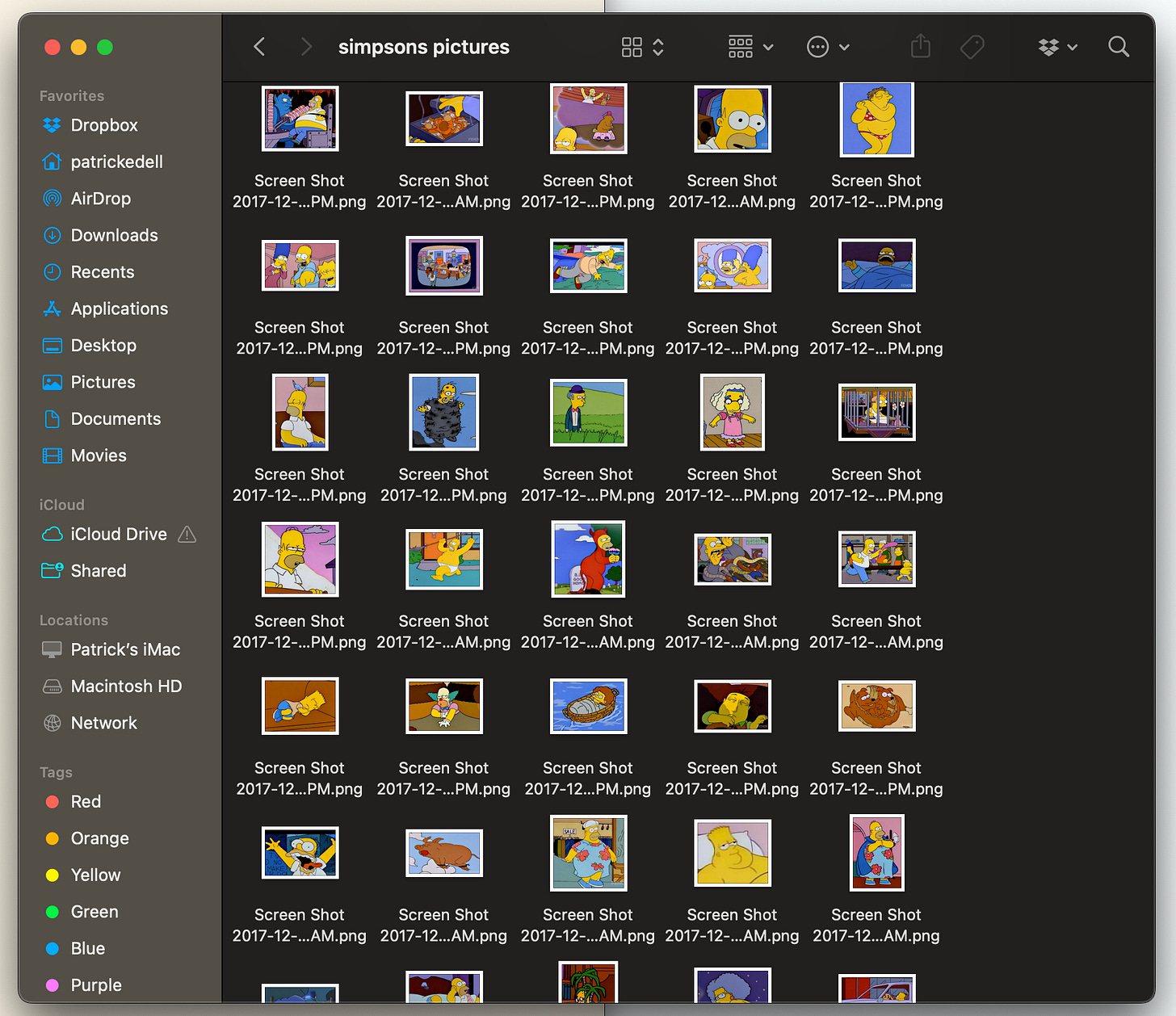The height and width of the screenshot is (1016, 1176).
Task: Select thumbnail of devil with Homer on conveyor
Action: point(300,119)
